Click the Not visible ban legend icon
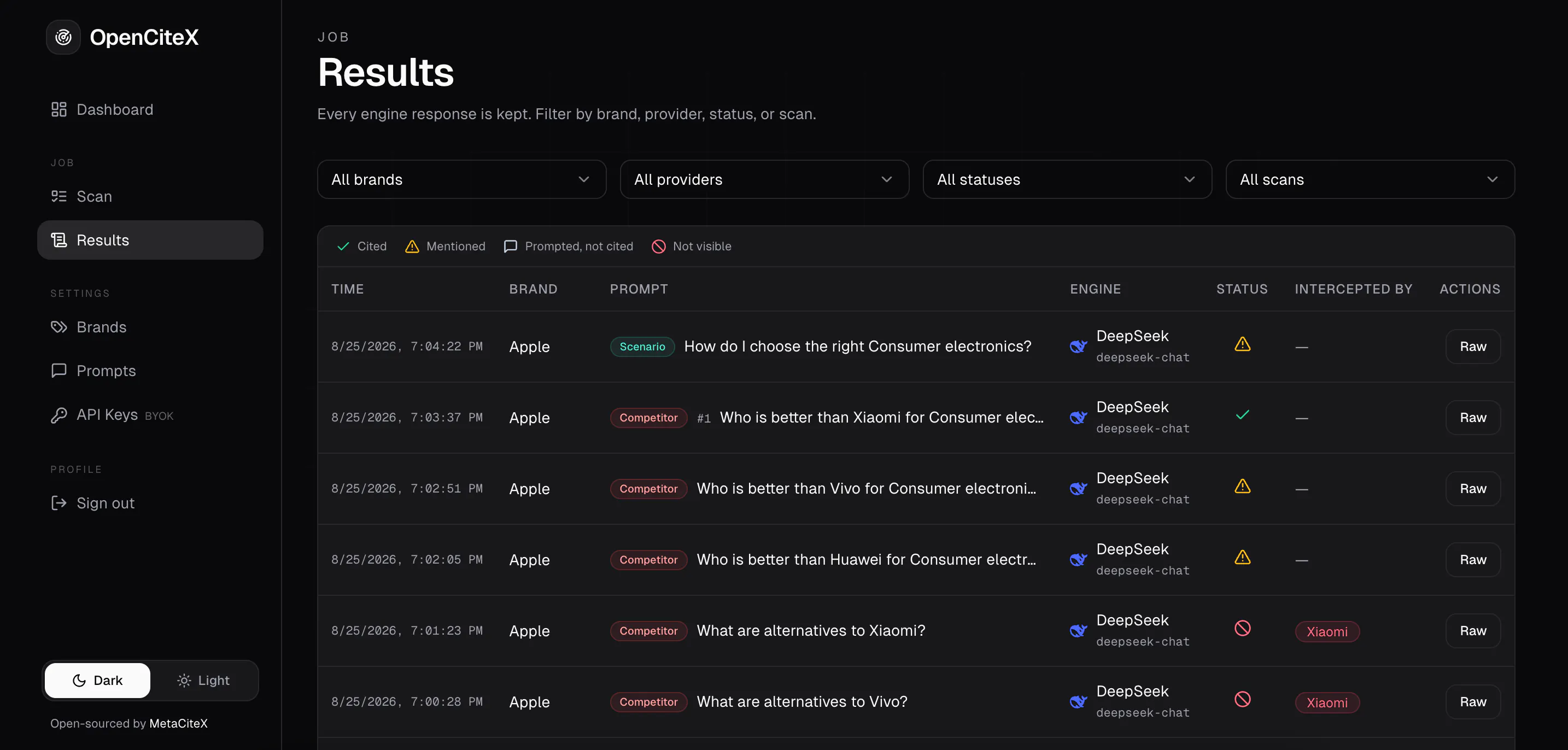Image resolution: width=1568 pixels, height=750 pixels. [x=659, y=246]
